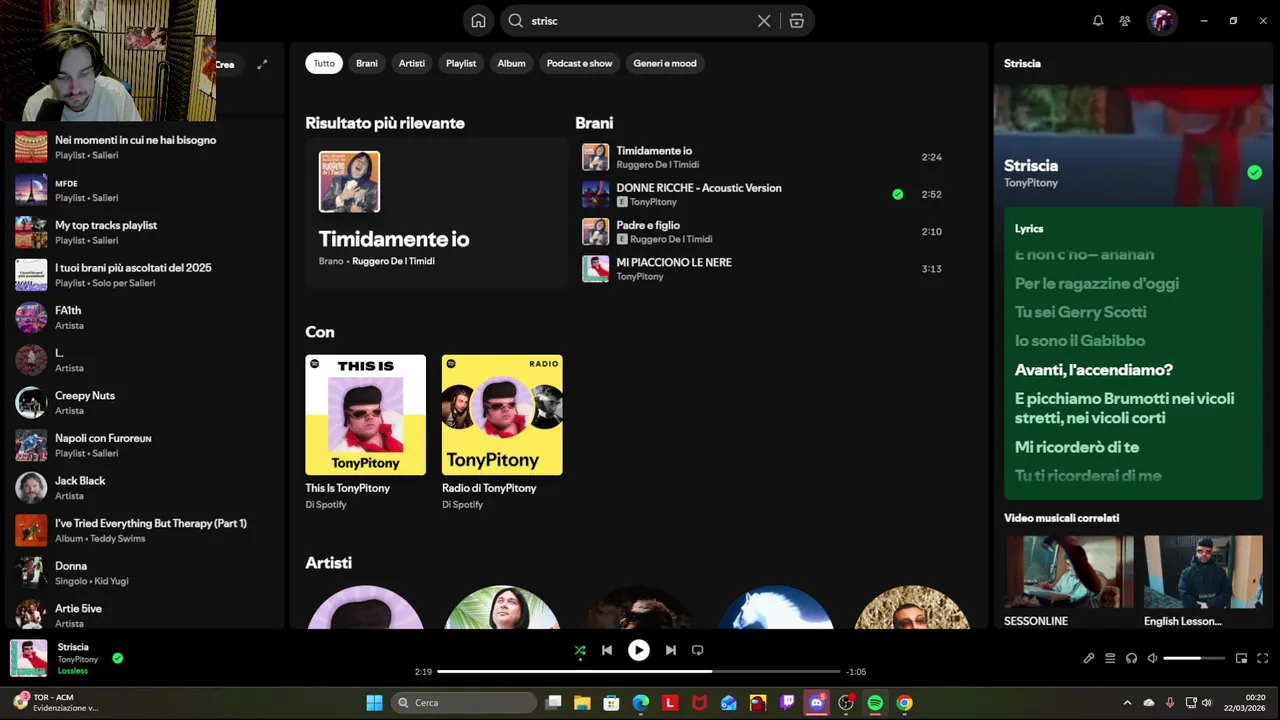Image resolution: width=1280 pixels, height=720 pixels.
Task: Select the Playlist filter chip
Action: [x=461, y=63]
